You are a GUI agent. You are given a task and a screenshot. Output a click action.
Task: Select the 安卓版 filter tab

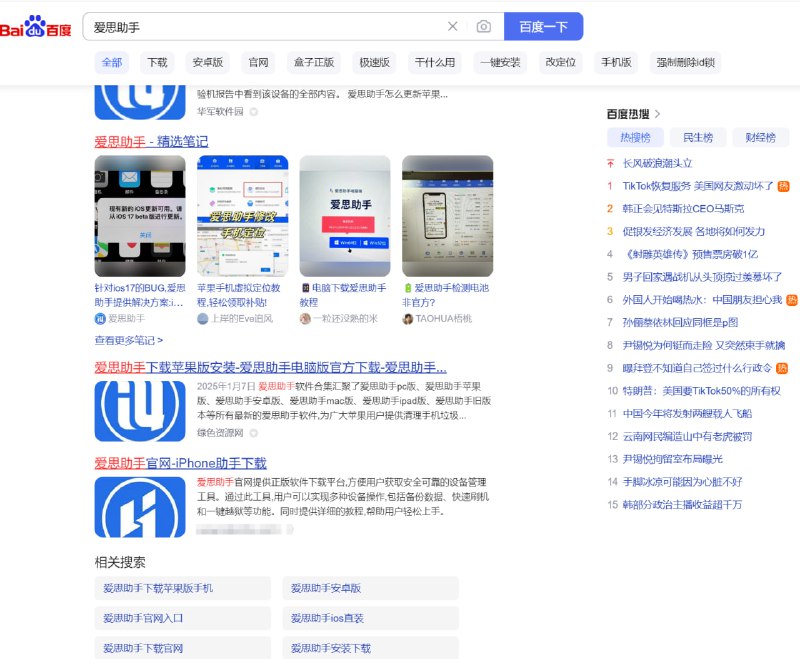tap(208, 63)
